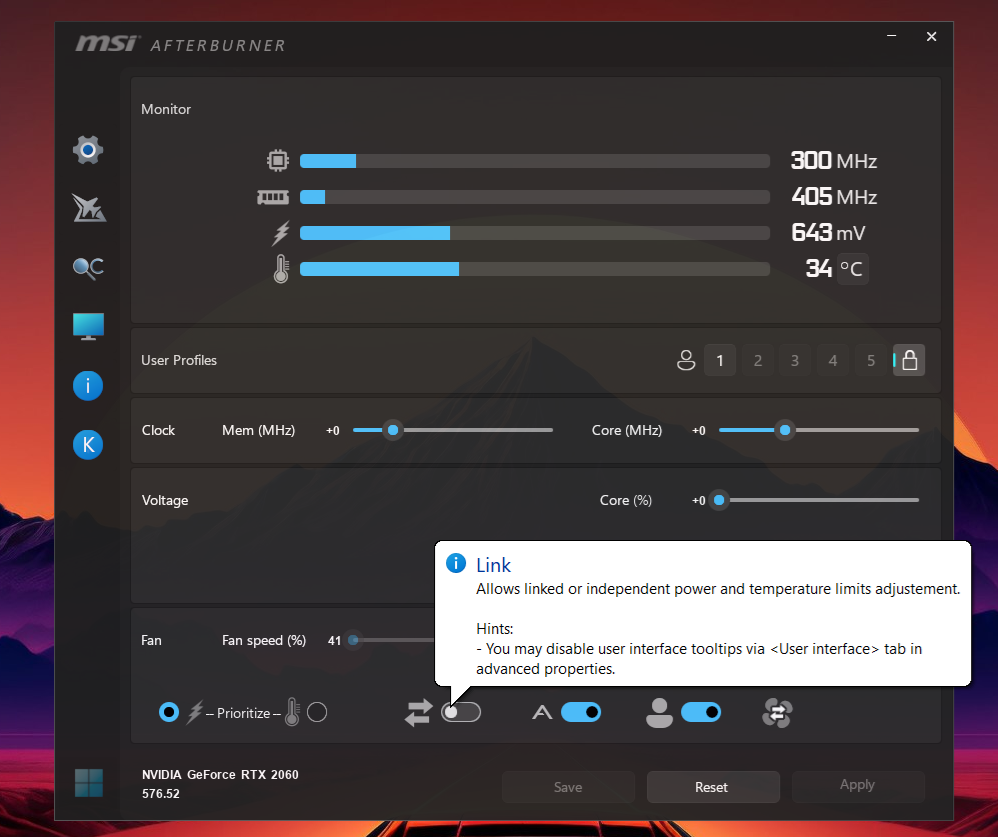This screenshot has width=998, height=837.
Task: Click the thermometer icon in Monitor
Action: 281,269
